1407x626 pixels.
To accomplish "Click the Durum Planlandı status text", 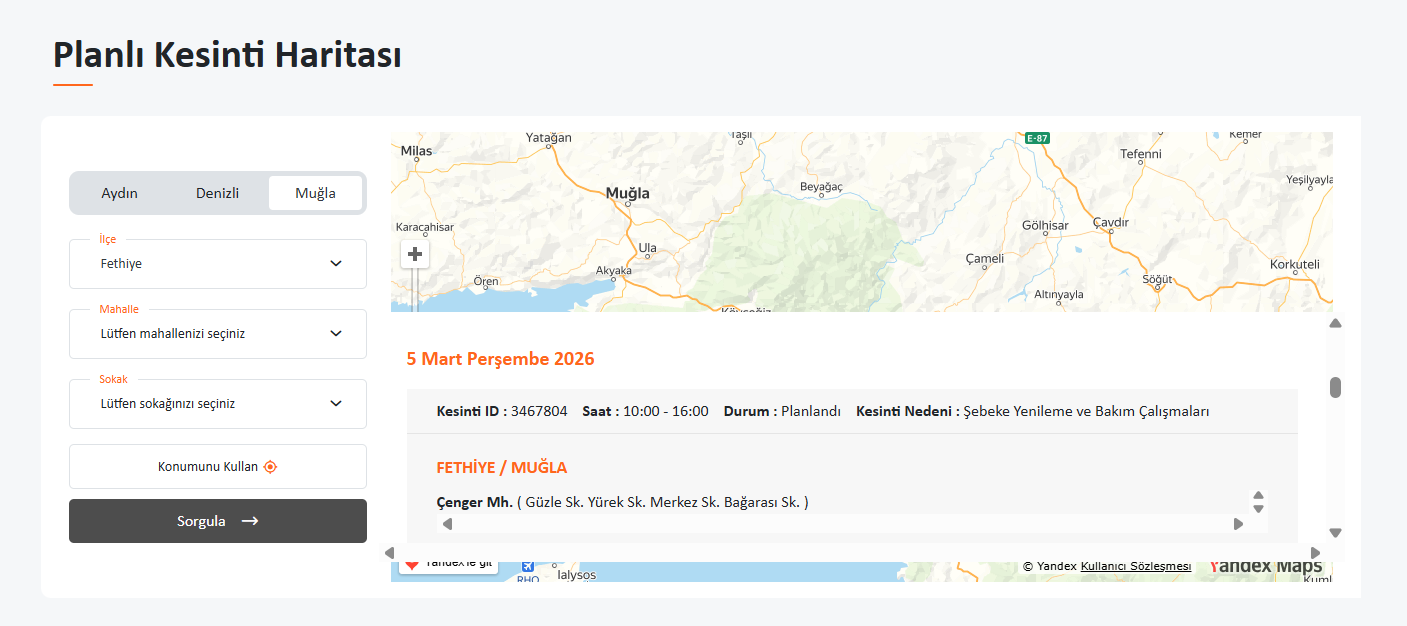I will point(782,411).
